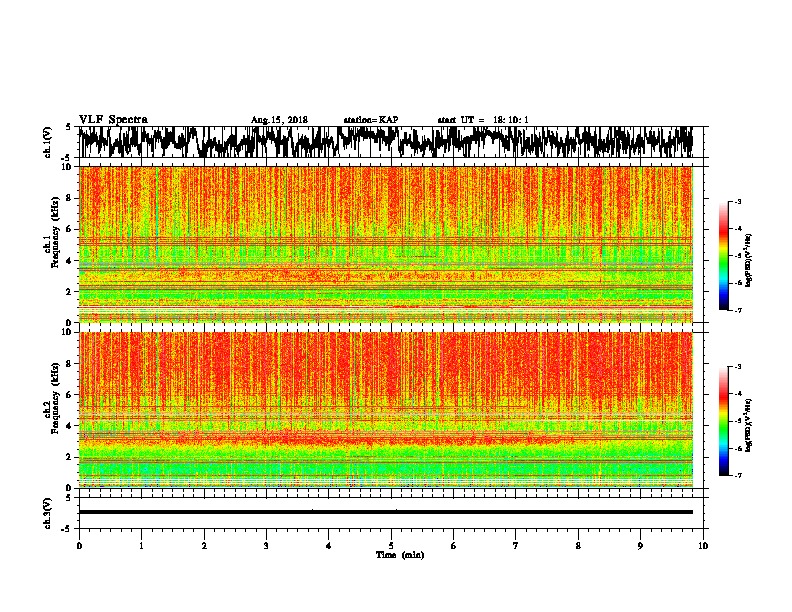Click the ch.1 spectrogram image
The height and width of the screenshot is (612, 792).
point(385,244)
